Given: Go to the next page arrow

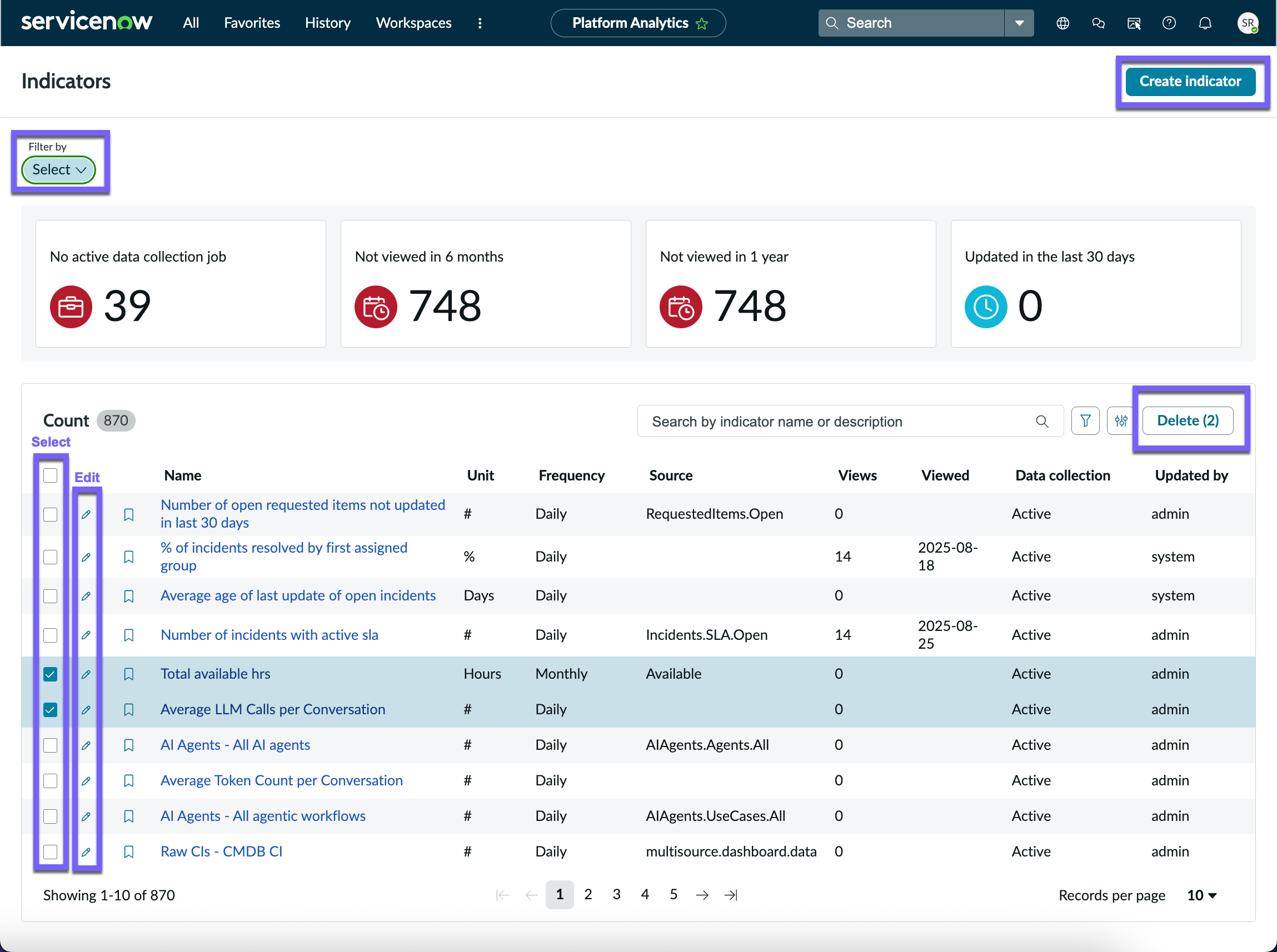Looking at the screenshot, I should point(702,895).
